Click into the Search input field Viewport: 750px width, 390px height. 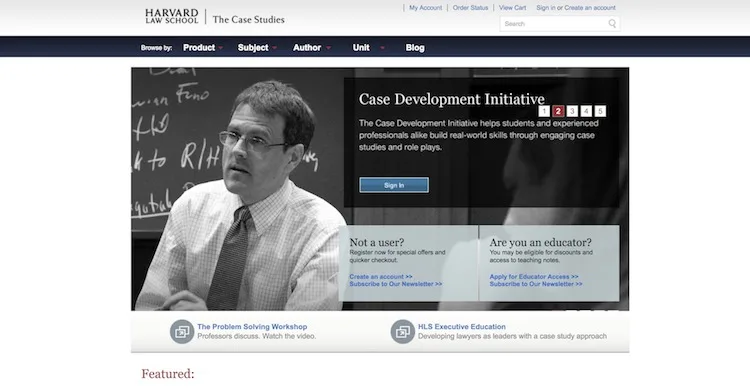[x=555, y=23]
